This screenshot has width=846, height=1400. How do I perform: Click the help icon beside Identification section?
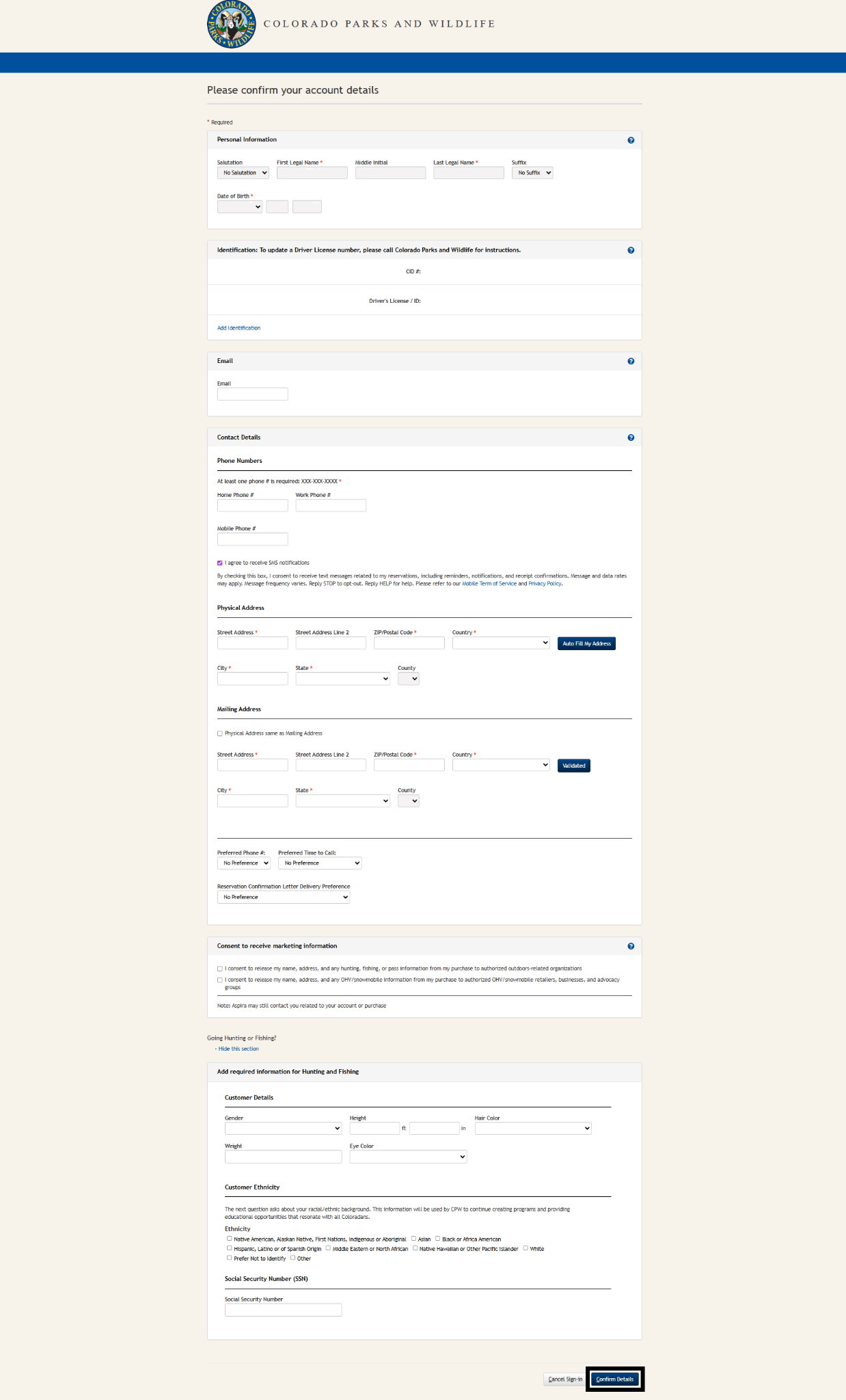[x=630, y=250]
